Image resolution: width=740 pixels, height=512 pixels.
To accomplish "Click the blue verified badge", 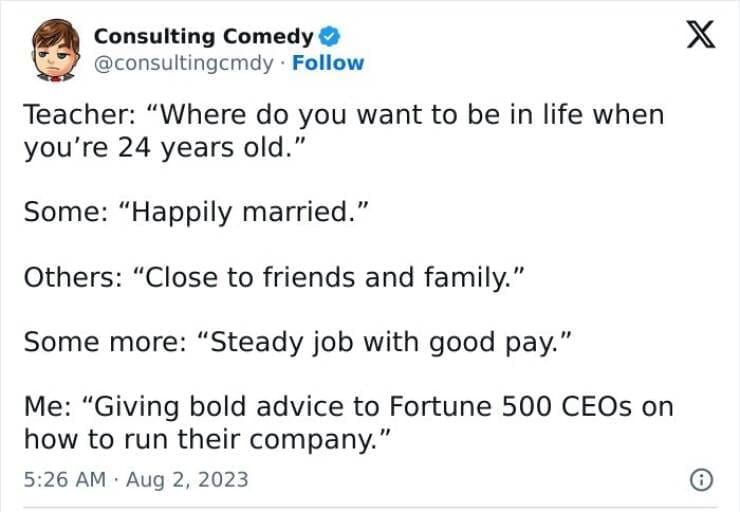I will (x=329, y=38).
